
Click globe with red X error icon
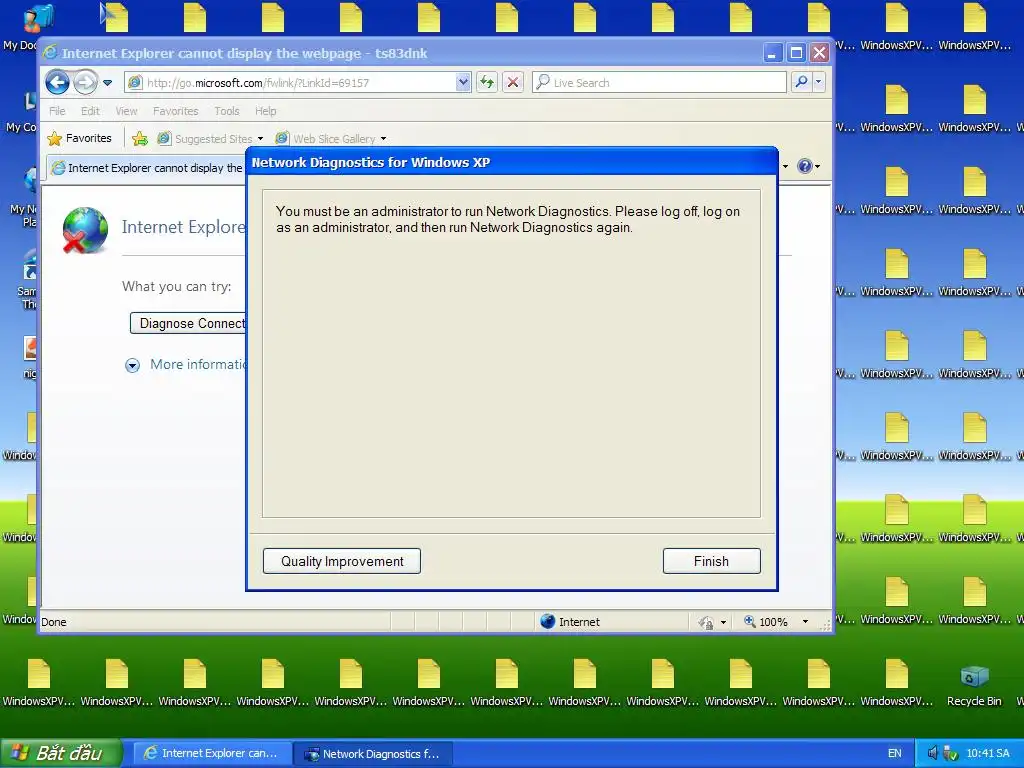[x=85, y=230]
